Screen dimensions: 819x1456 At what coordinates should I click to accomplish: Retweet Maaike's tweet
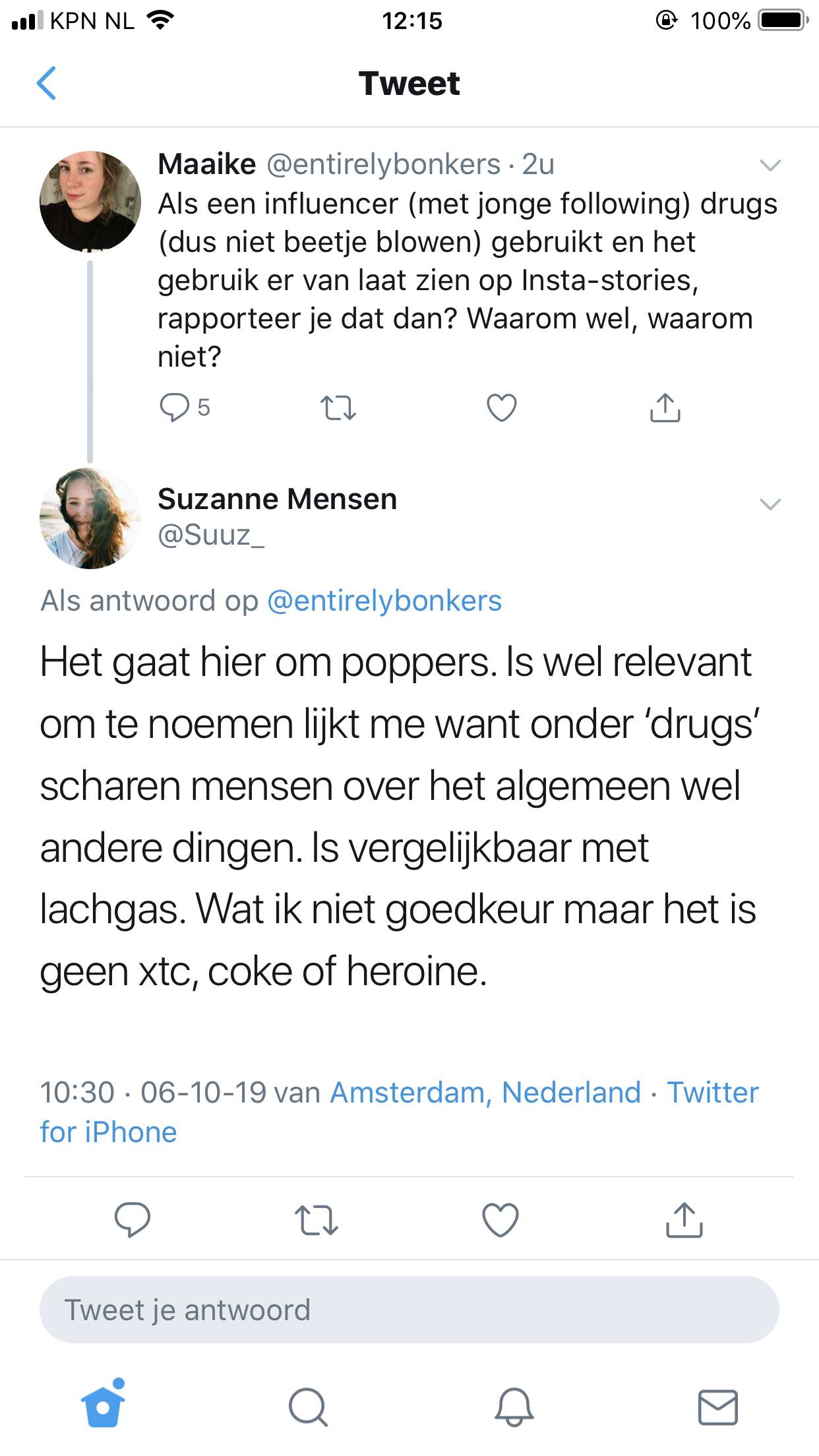(x=338, y=408)
